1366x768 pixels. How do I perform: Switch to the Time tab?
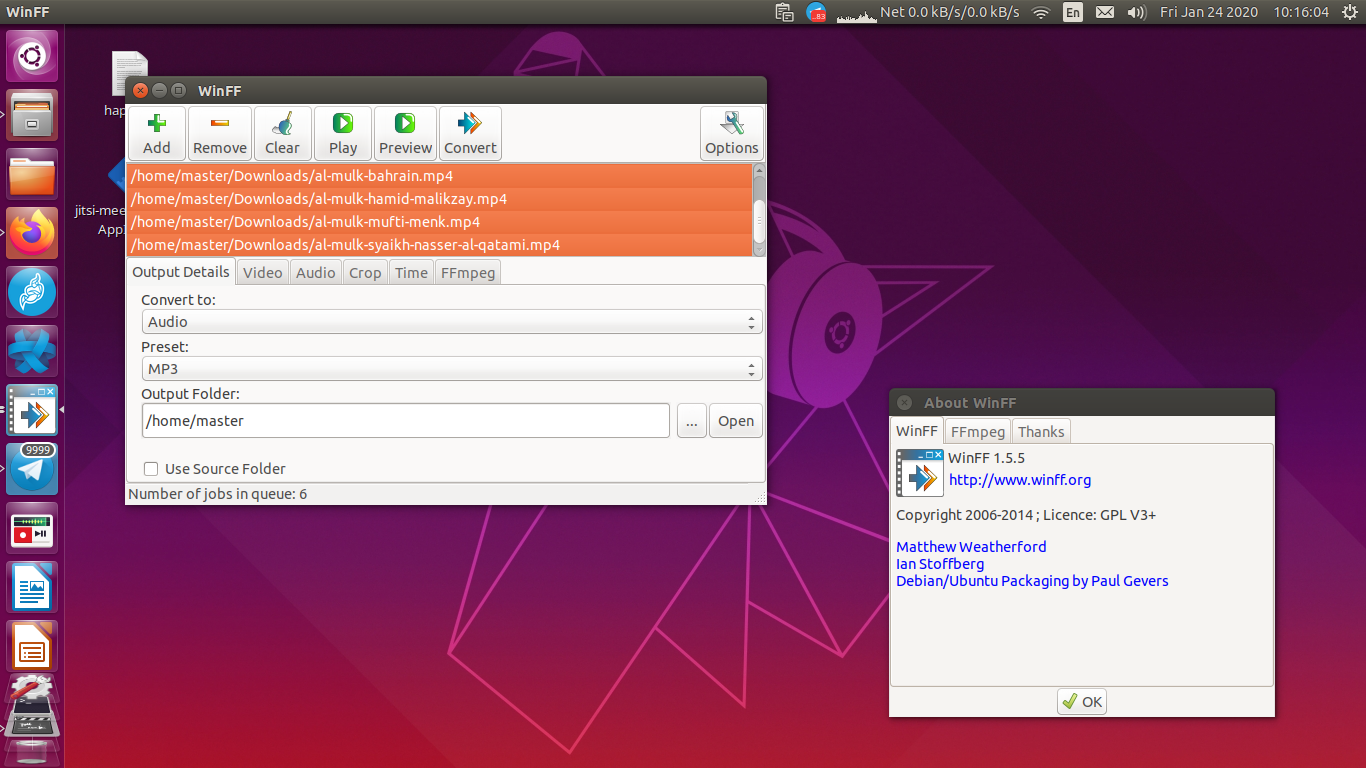coord(411,272)
